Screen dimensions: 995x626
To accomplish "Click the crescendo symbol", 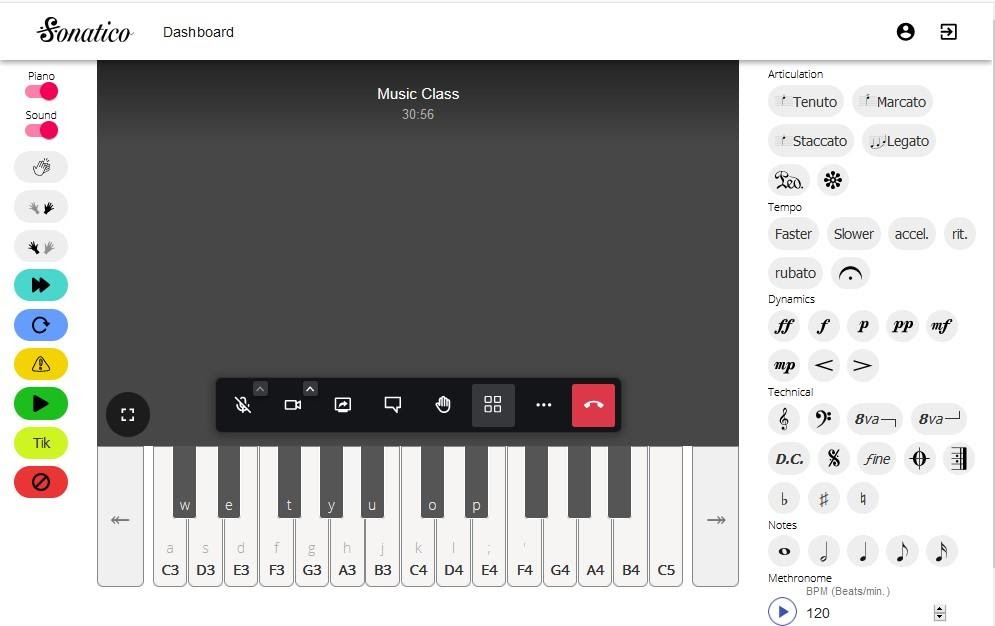I will (824, 365).
